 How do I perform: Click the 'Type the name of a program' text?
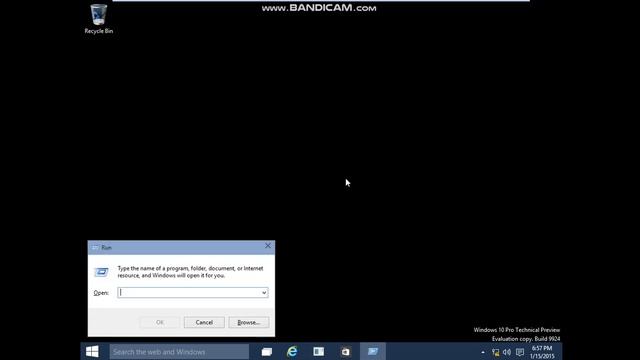[x=190, y=272]
